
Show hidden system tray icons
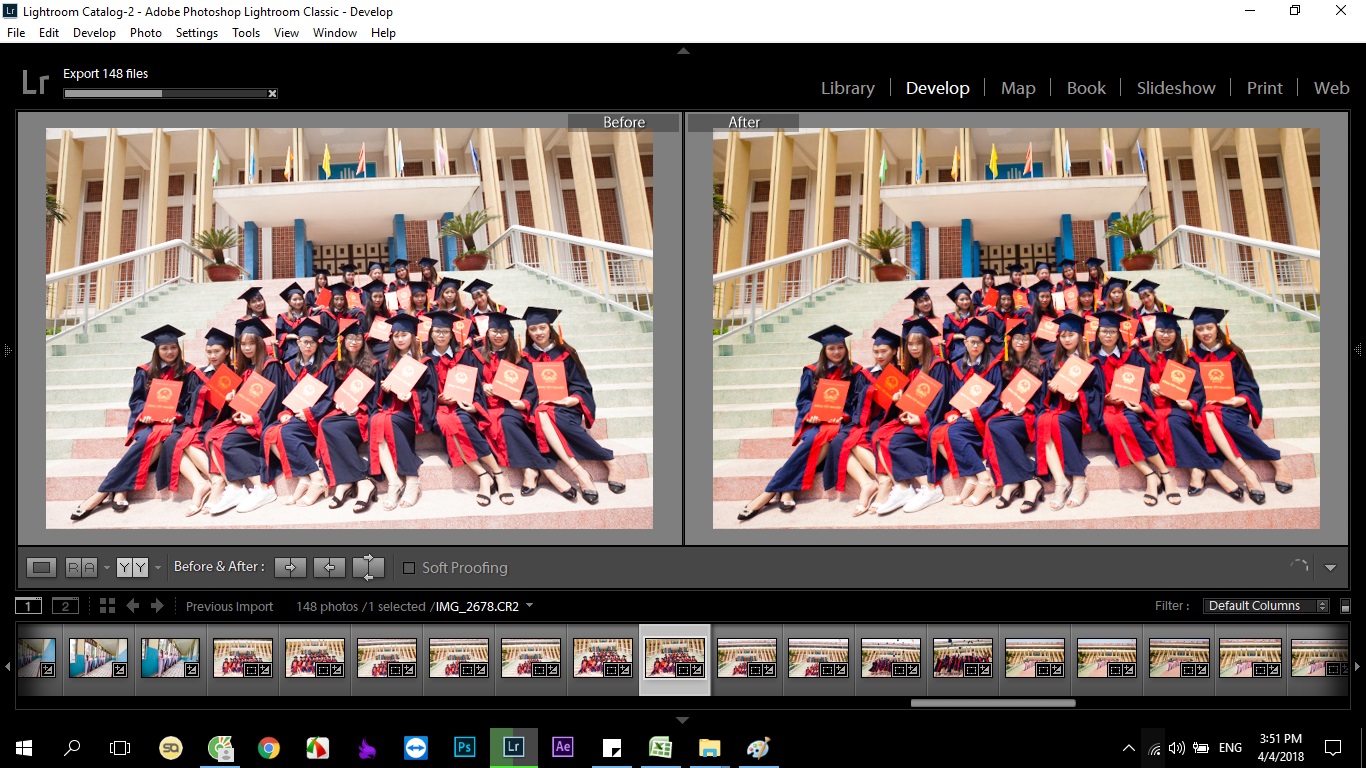pos(1129,747)
